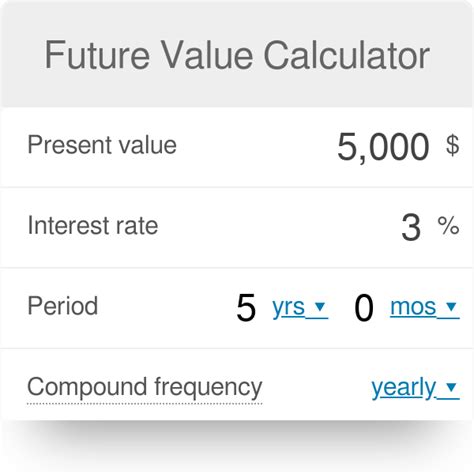The height and width of the screenshot is (474, 474).
Task: Click the Future Value Calculator title
Action: click(237, 55)
